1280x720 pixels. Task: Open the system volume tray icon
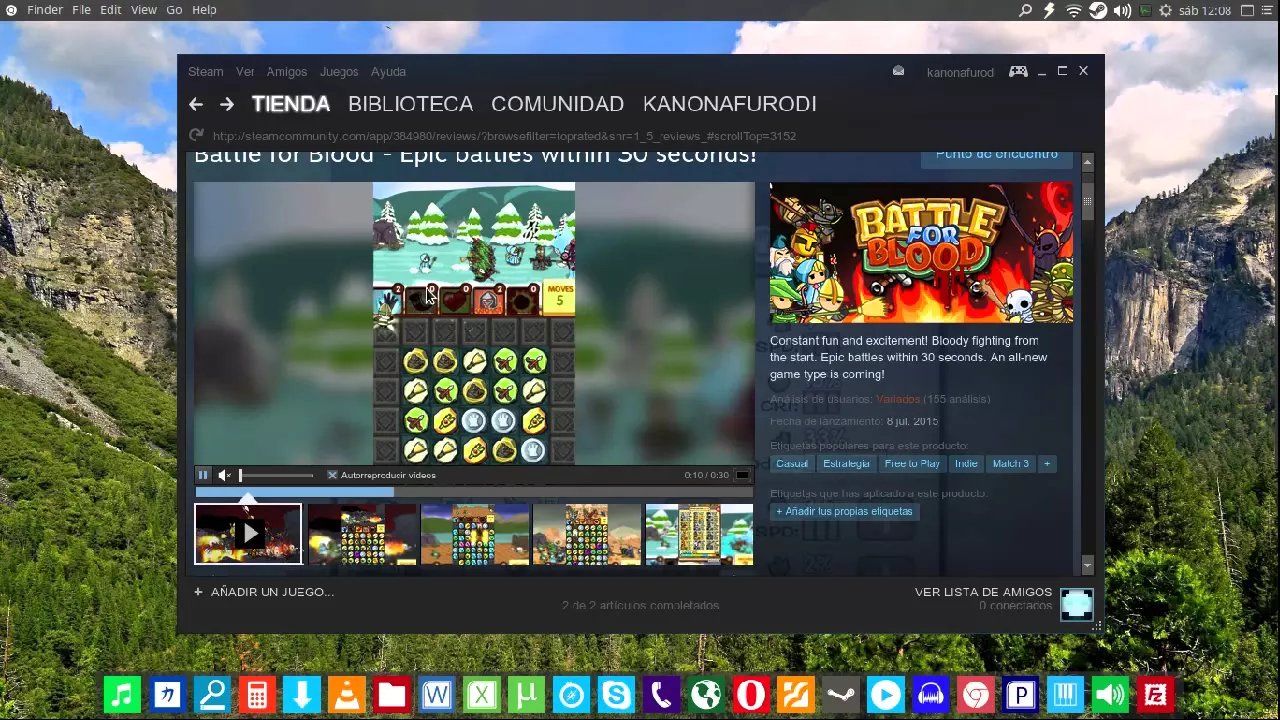1122,10
